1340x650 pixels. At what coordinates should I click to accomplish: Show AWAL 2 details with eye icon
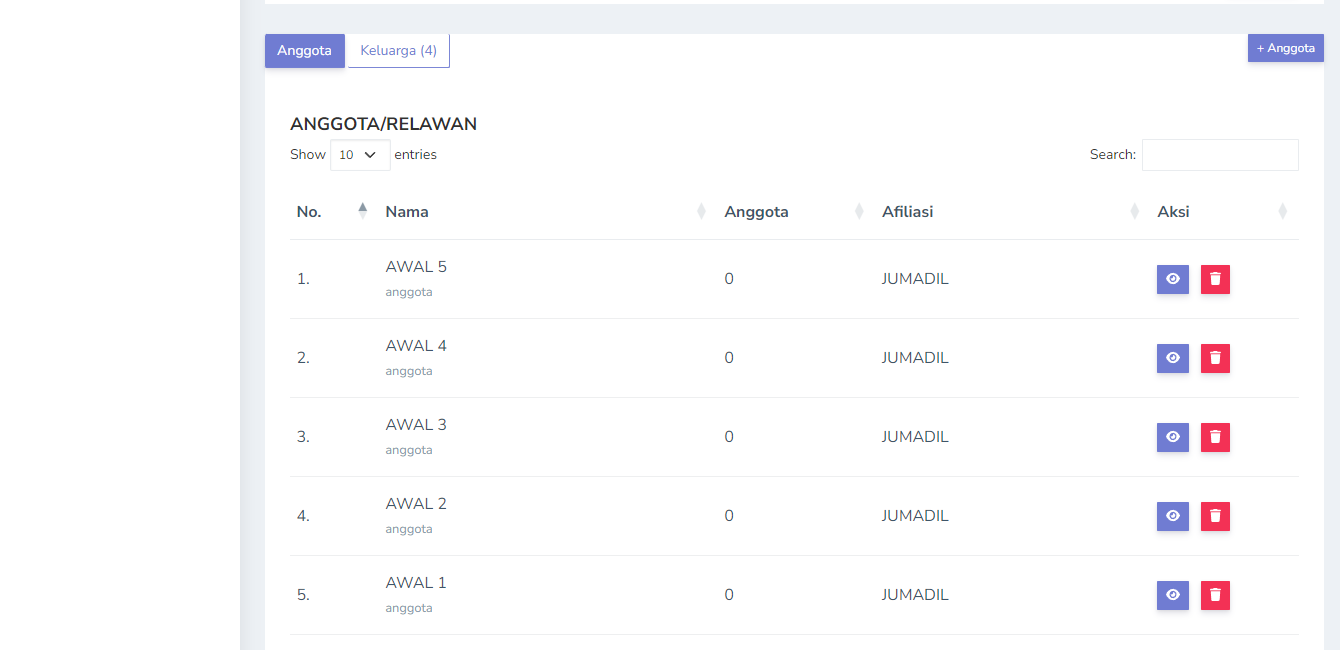1172,516
